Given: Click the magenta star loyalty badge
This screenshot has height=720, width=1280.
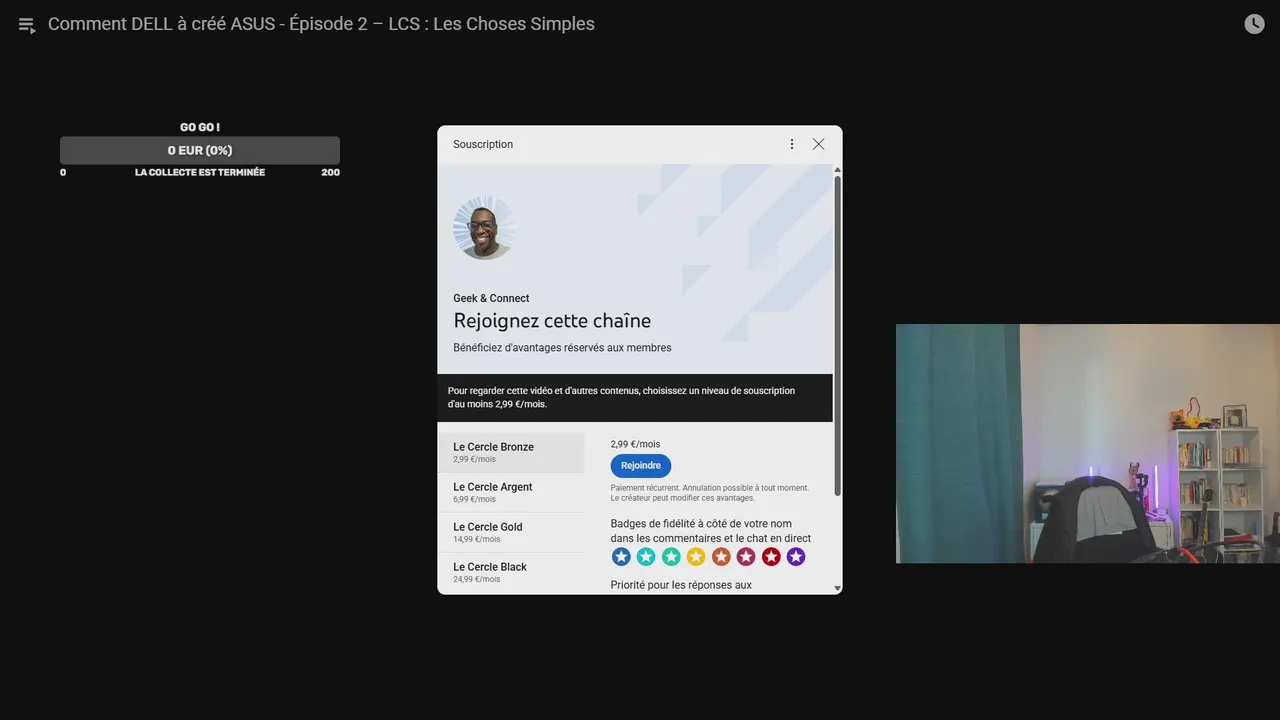Looking at the screenshot, I should coord(746,557).
